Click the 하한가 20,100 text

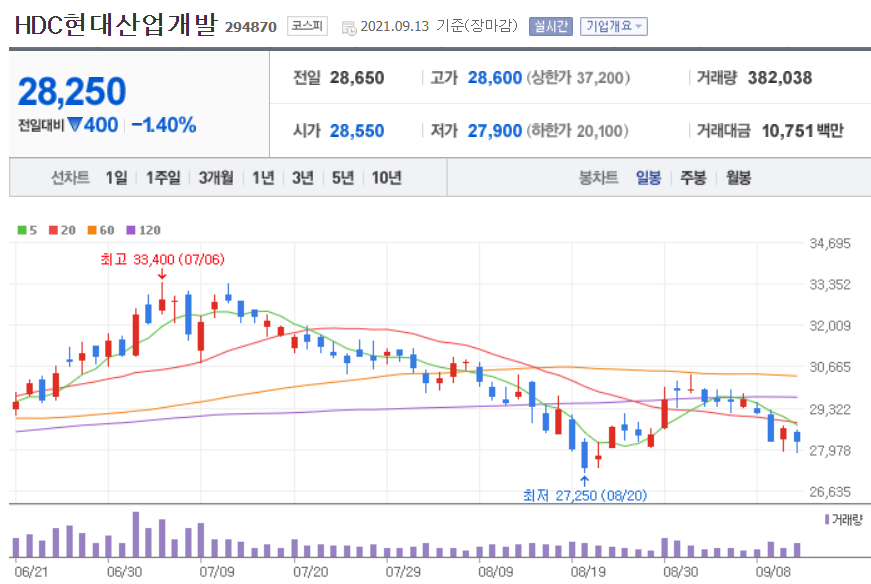(577, 131)
